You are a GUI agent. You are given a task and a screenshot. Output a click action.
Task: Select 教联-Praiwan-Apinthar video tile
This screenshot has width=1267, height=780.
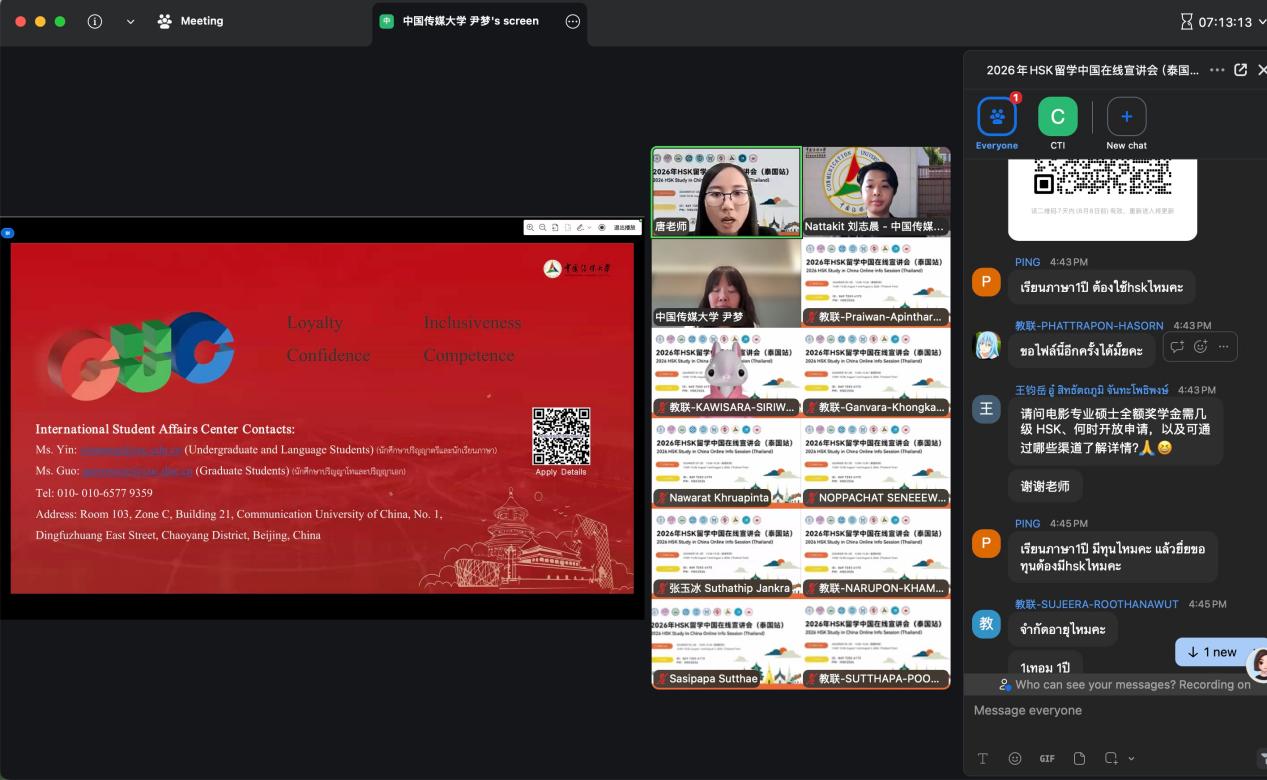(876, 283)
